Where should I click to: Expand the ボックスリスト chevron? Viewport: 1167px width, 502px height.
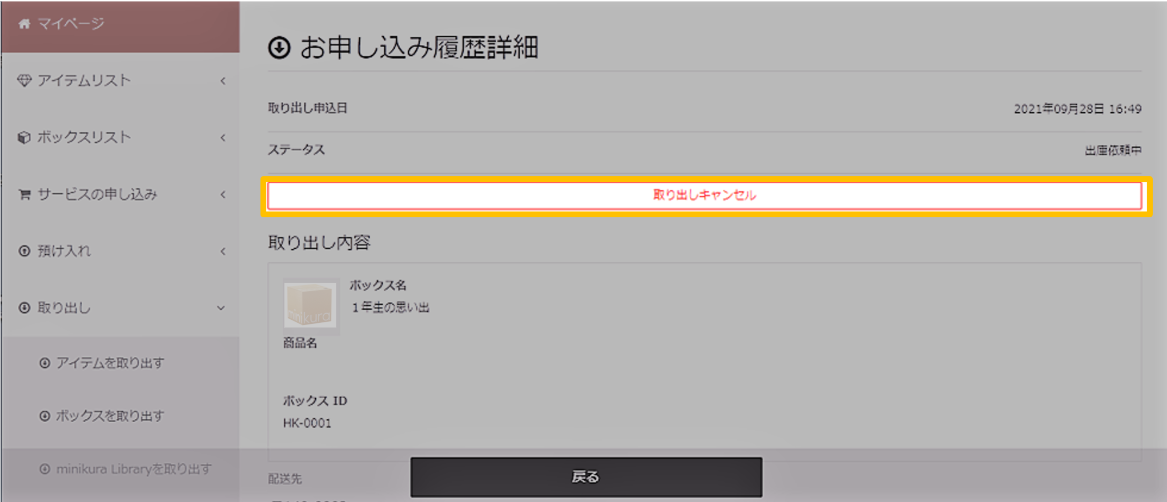click(x=223, y=138)
